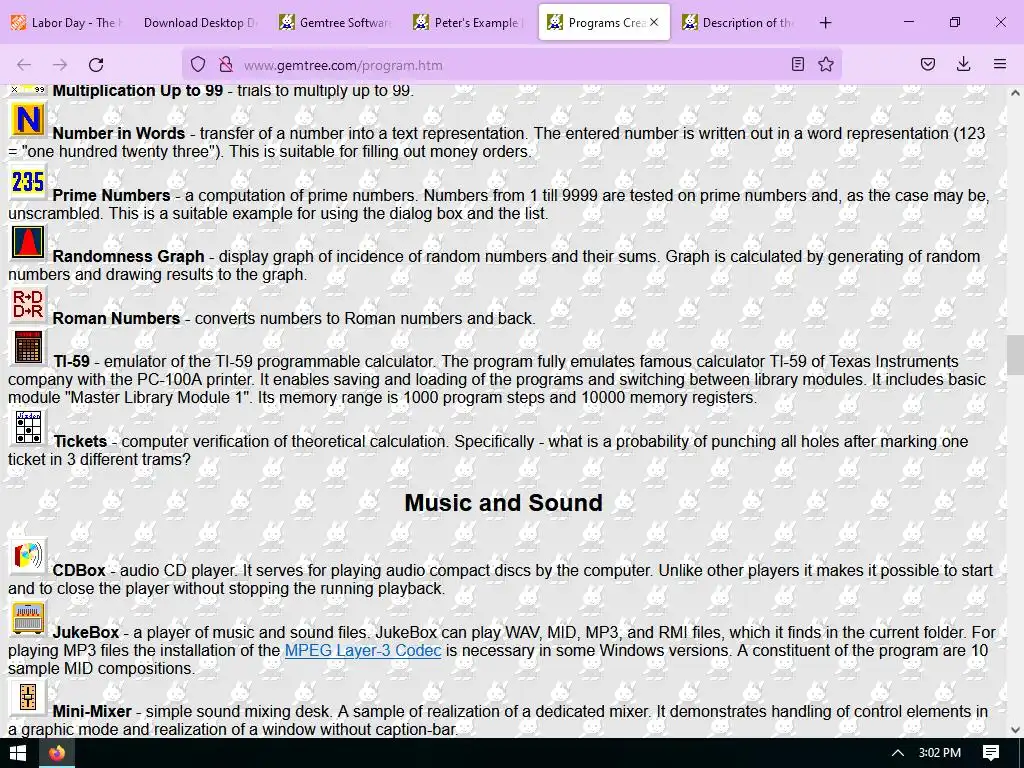Click the Roman Numbers R-D icon
This screenshot has height=768, width=1024.
pyautogui.click(x=28, y=304)
